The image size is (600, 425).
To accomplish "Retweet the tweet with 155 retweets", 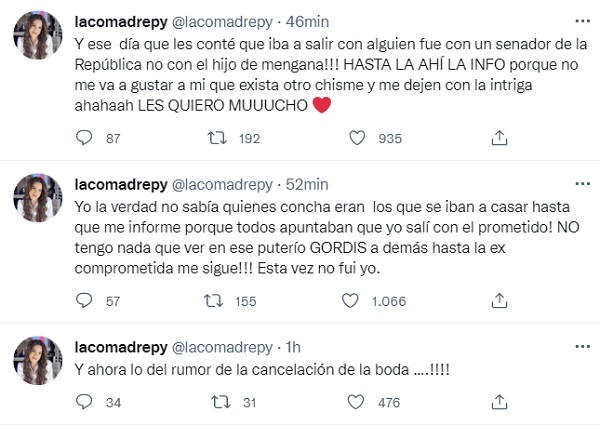I will coord(215,299).
